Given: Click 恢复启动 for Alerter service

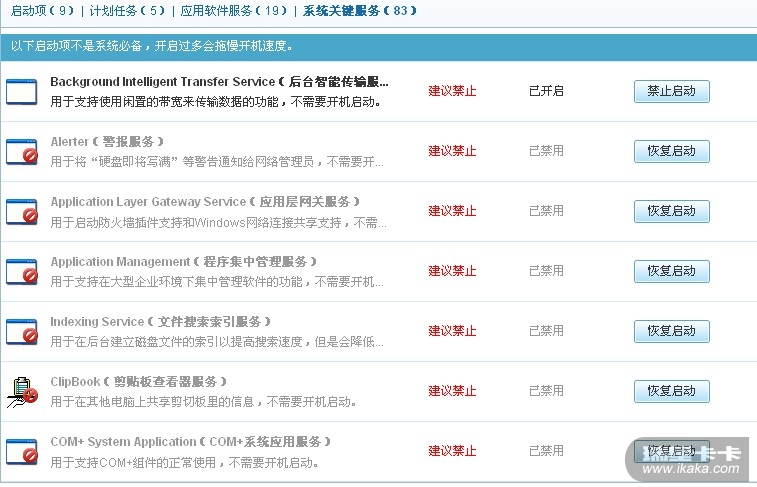Looking at the screenshot, I should click(672, 151).
